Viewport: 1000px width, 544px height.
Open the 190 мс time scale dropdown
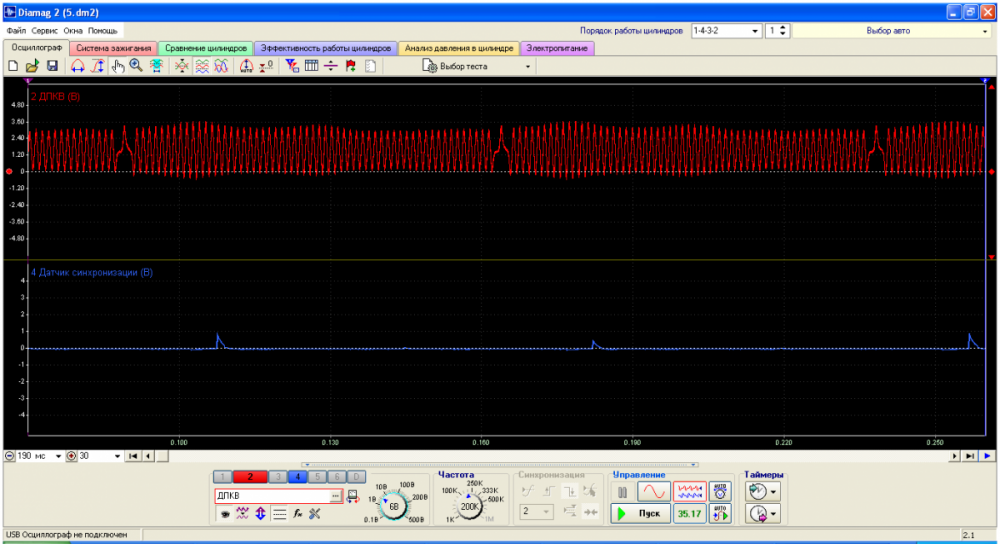(58, 456)
